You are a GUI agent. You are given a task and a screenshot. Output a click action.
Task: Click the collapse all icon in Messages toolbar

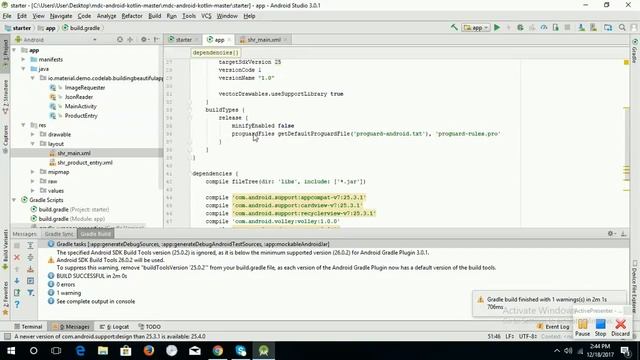[x=30, y=257]
